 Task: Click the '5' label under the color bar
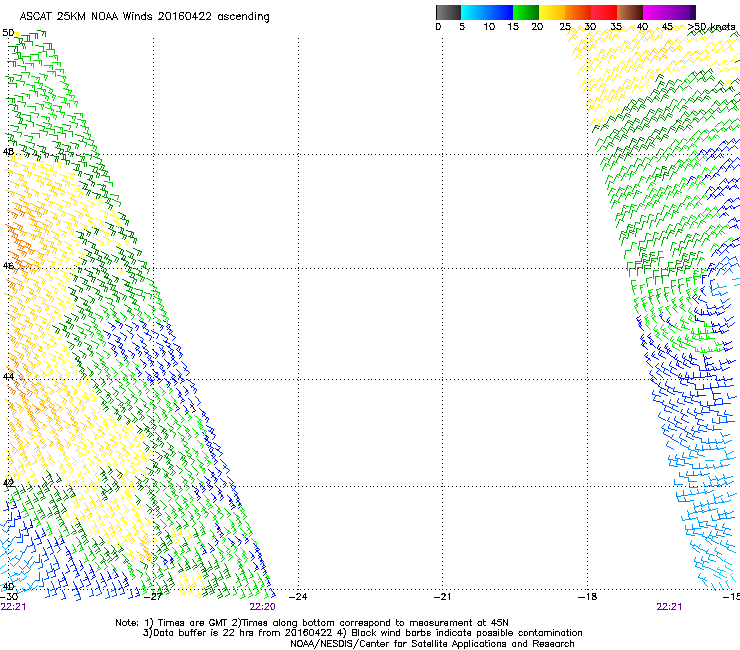pyautogui.click(x=462, y=27)
